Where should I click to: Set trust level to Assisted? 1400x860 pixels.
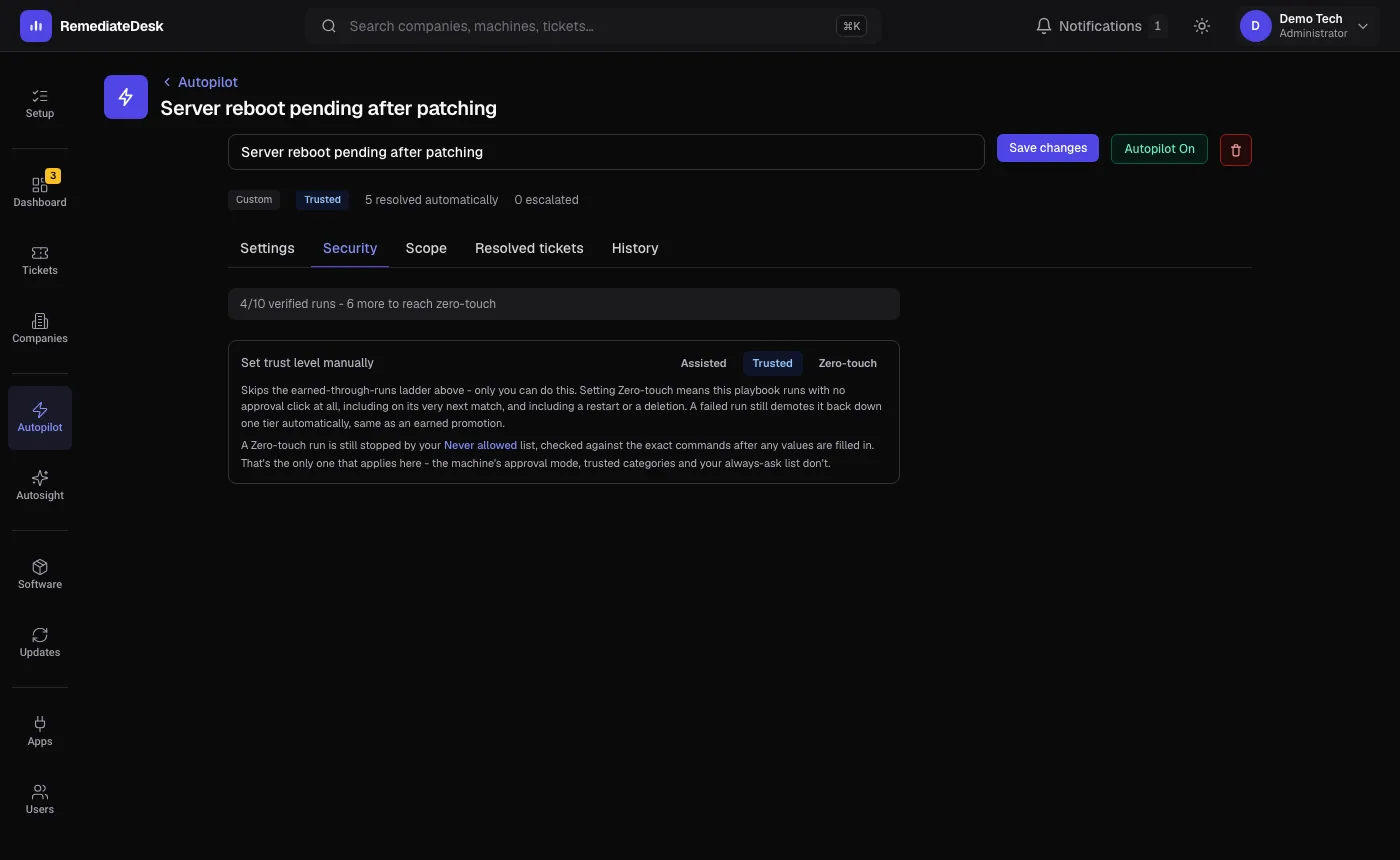[x=703, y=363]
